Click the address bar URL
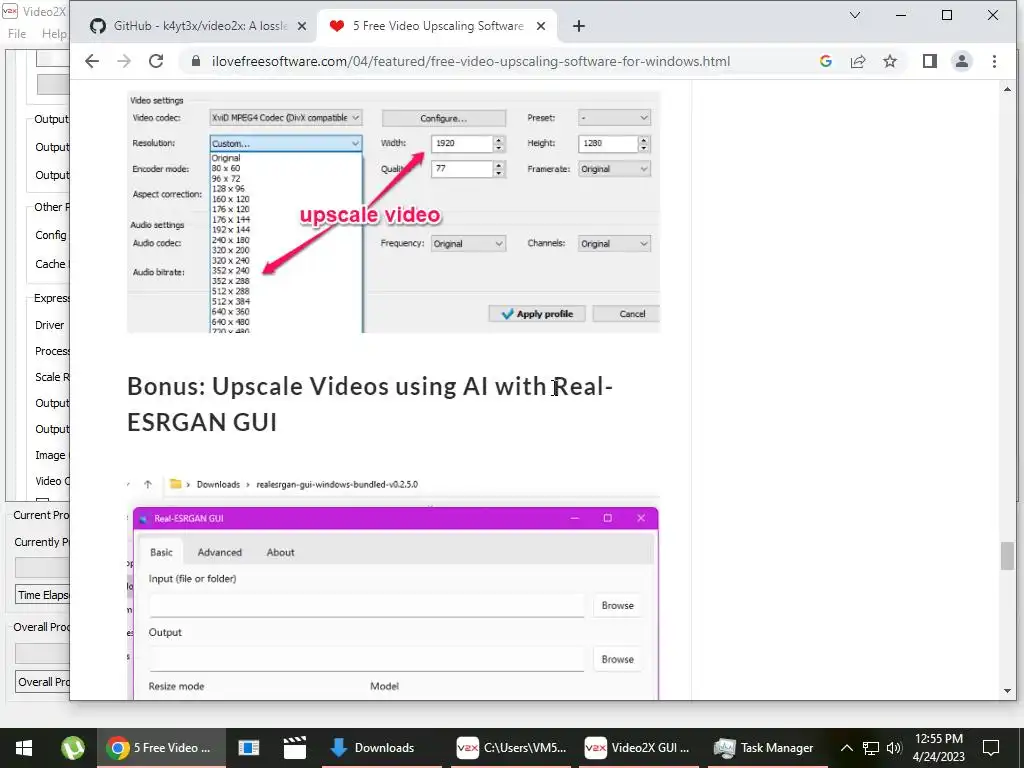The image size is (1024, 768). click(470, 61)
